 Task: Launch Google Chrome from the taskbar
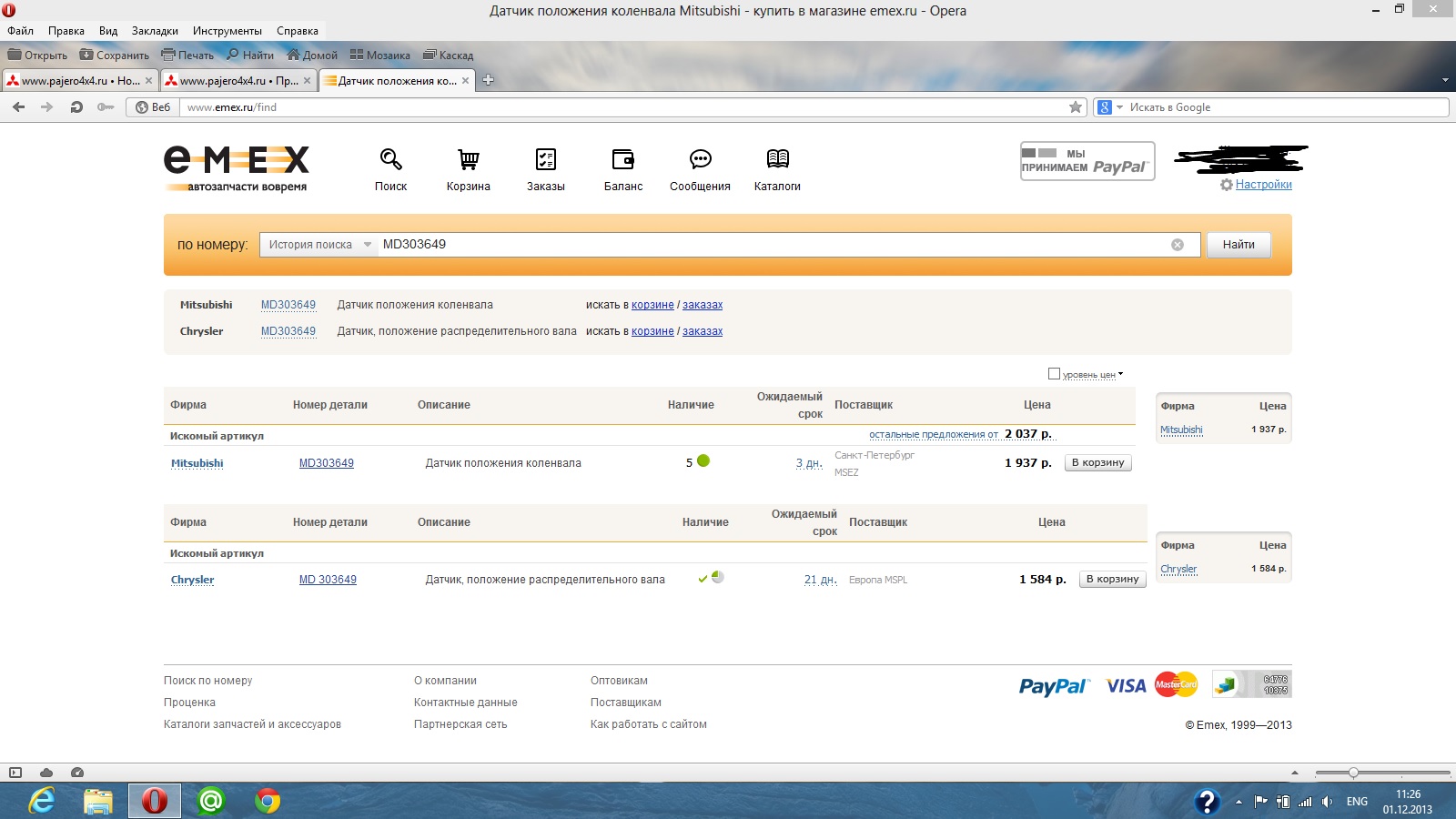tap(268, 801)
